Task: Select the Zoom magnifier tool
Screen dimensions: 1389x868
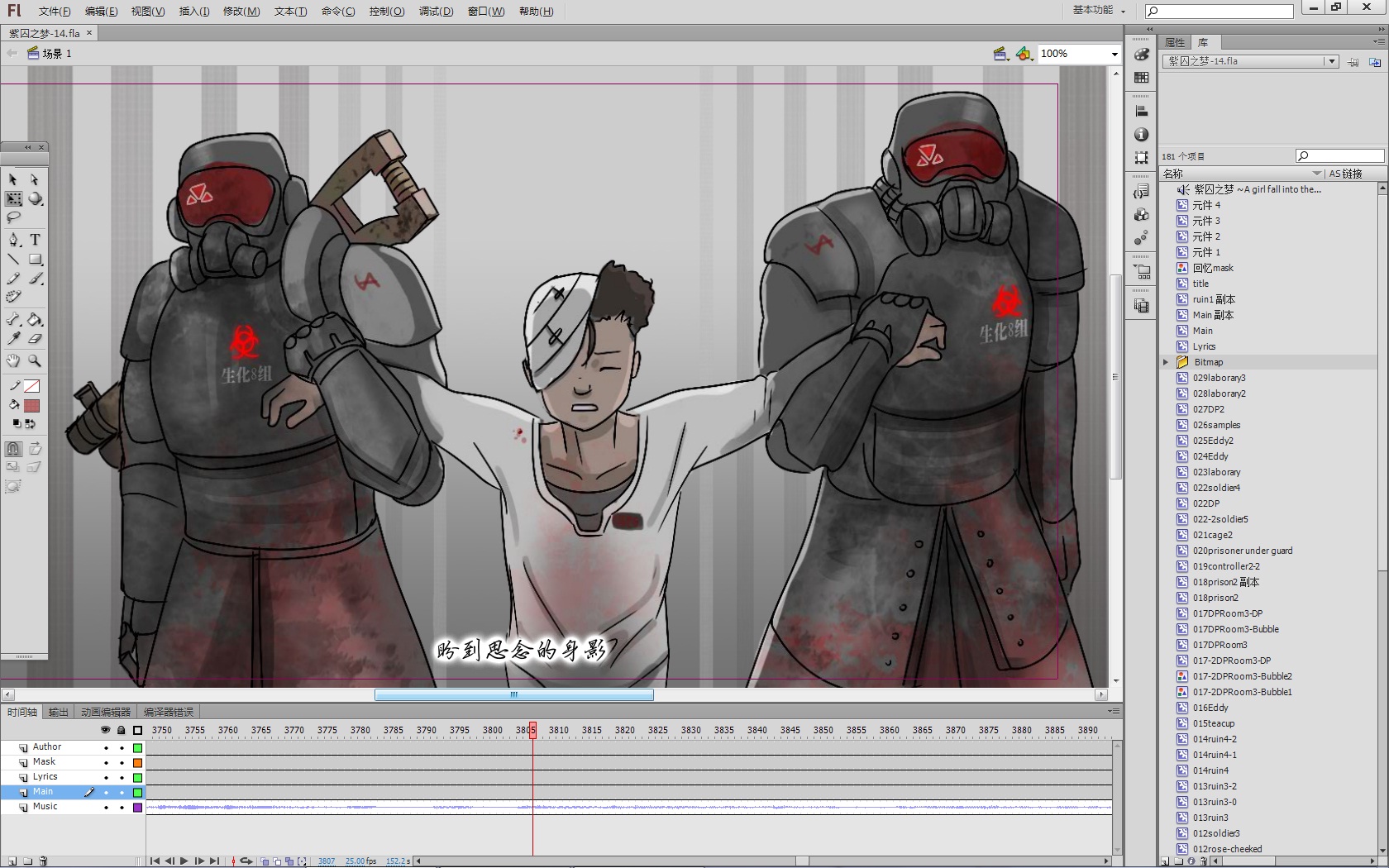Action: tap(35, 360)
